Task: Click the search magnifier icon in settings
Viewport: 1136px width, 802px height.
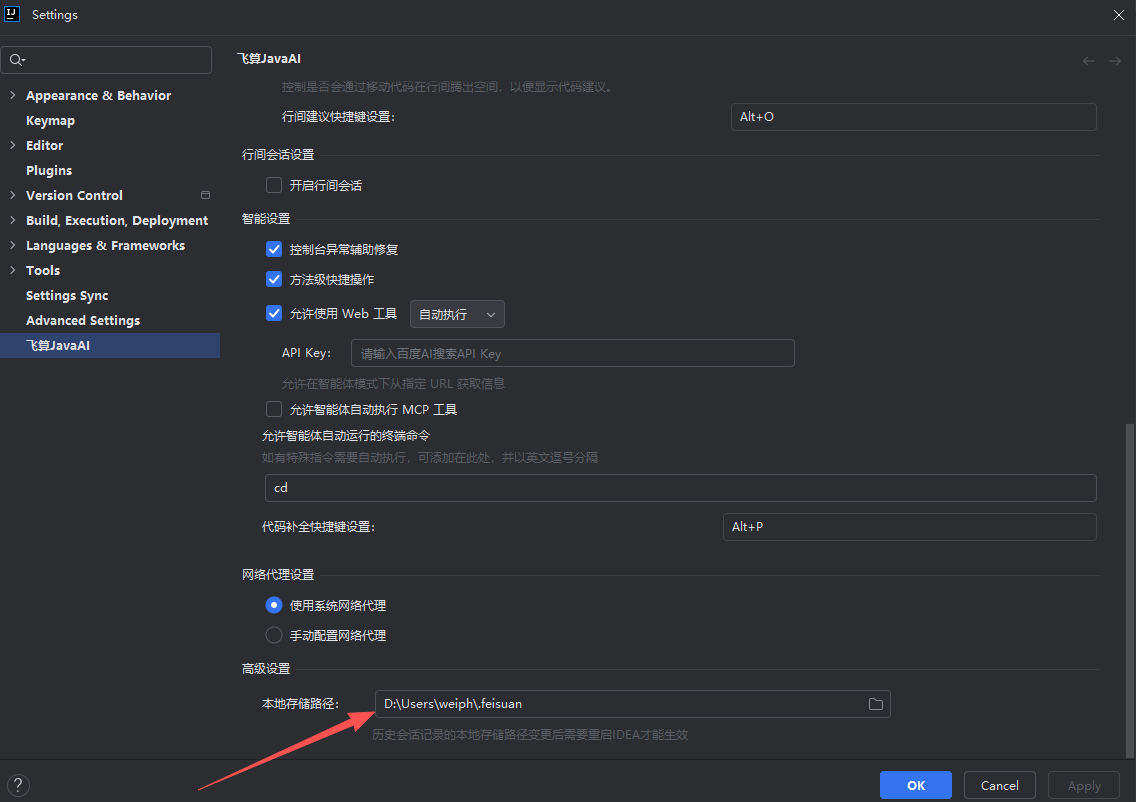Action: tap(17, 60)
